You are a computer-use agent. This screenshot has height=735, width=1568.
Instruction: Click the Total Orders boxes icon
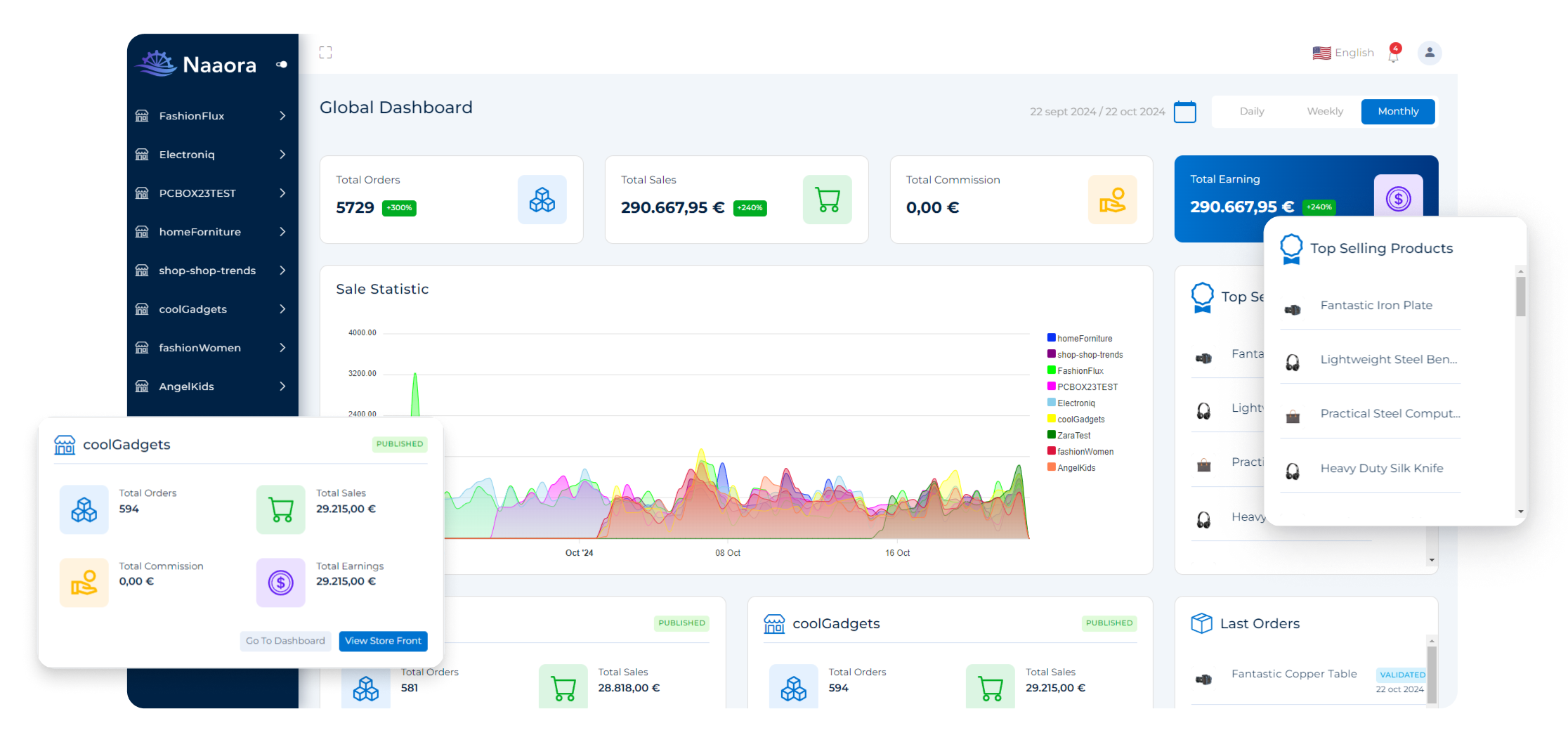coord(542,200)
